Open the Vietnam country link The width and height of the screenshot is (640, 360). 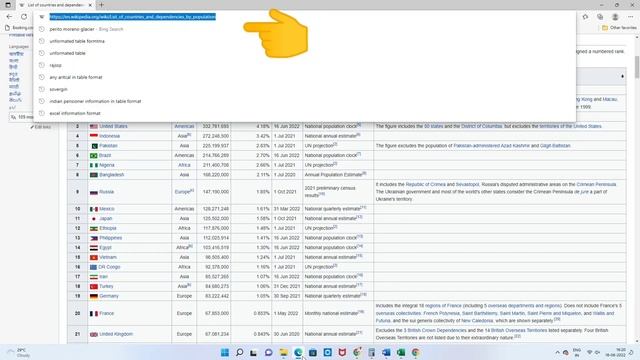coord(108,258)
